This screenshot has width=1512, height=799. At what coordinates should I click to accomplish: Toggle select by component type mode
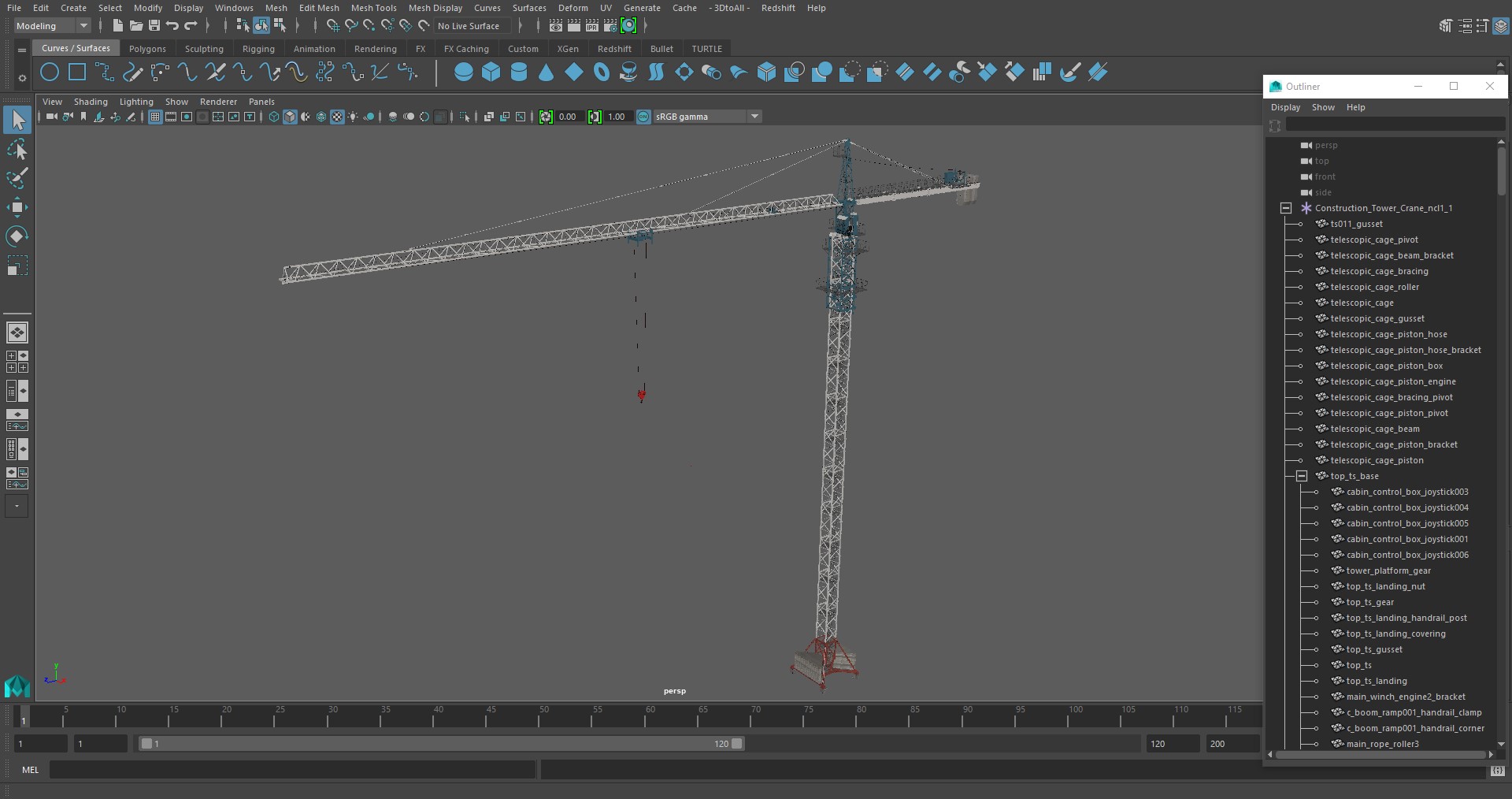click(x=280, y=26)
